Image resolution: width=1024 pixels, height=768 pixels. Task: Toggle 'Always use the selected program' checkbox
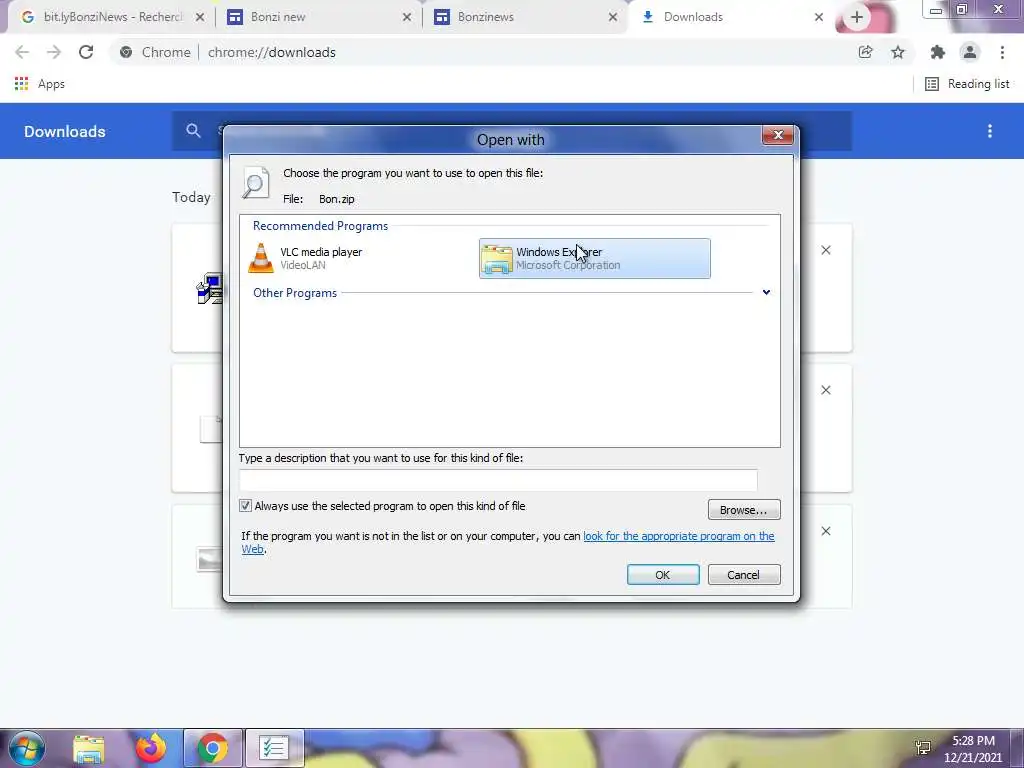click(246, 505)
